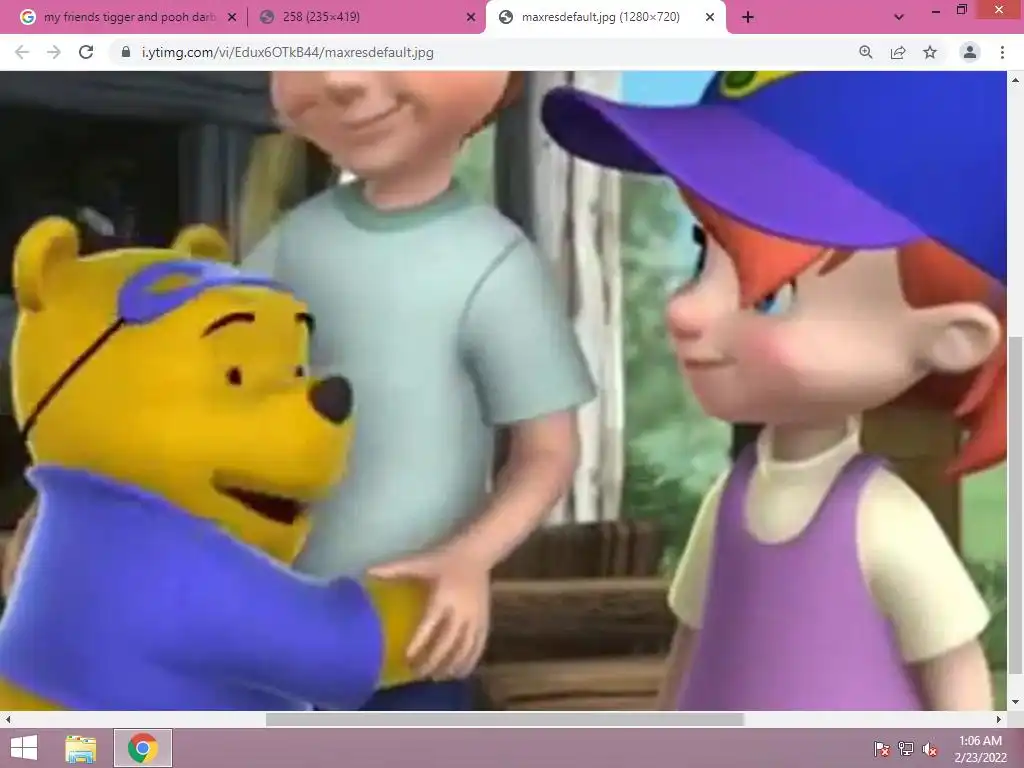1024x768 pixels.
Task: Open File Explorer from the taskbar
Action: pos(80,748)
